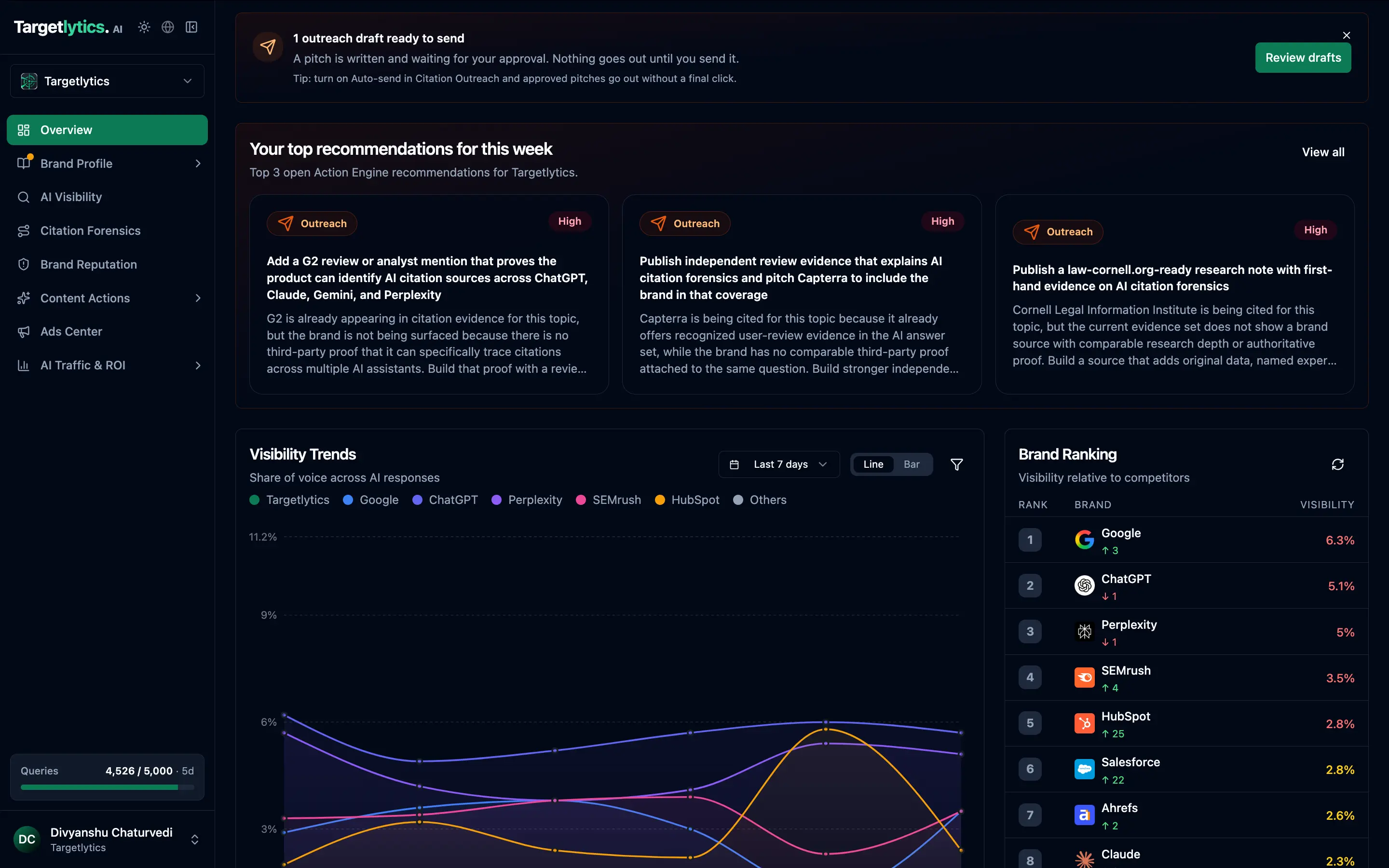Expand the Content Actions submenu chevron

[x=198, y=298]
